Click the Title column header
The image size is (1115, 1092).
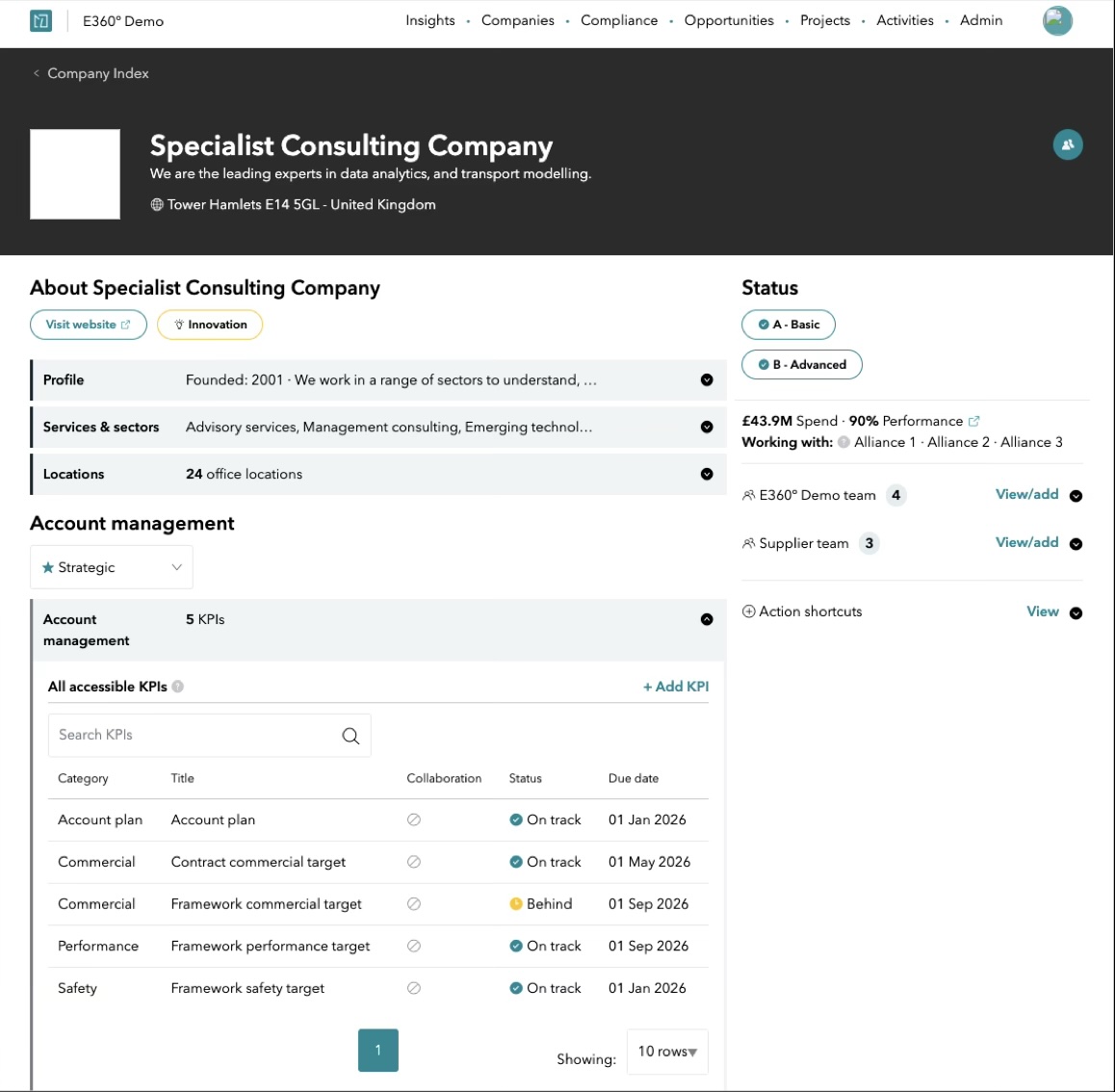pyautogui.click(x=182, y=778)
